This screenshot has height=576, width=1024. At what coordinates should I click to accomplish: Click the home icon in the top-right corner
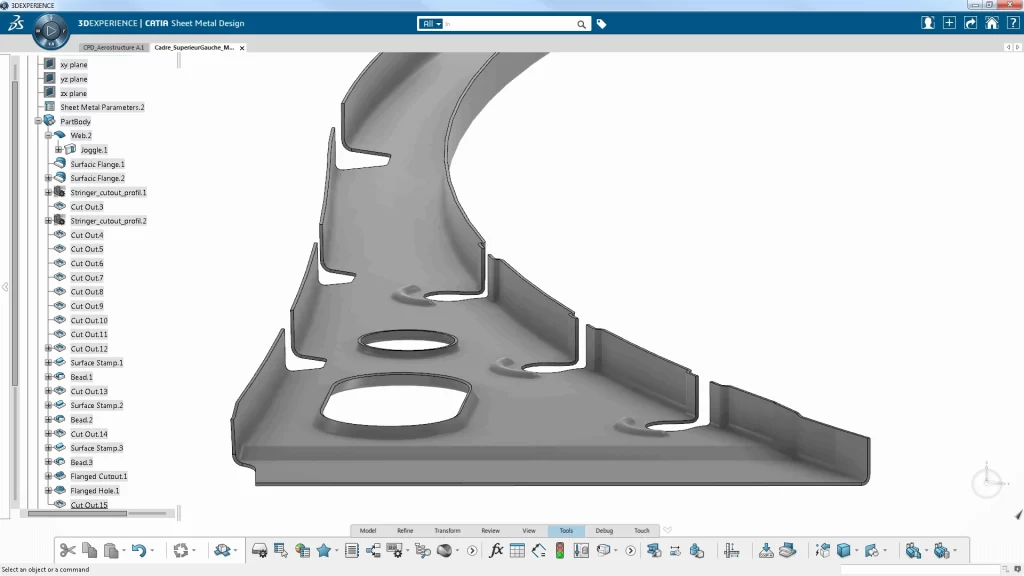990,22
